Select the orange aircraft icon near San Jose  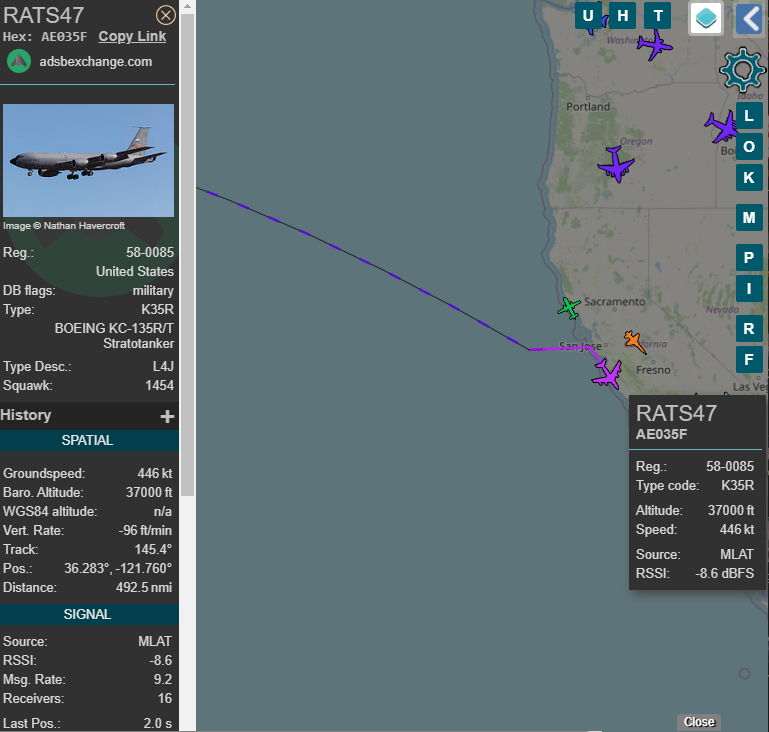point(634,341)
